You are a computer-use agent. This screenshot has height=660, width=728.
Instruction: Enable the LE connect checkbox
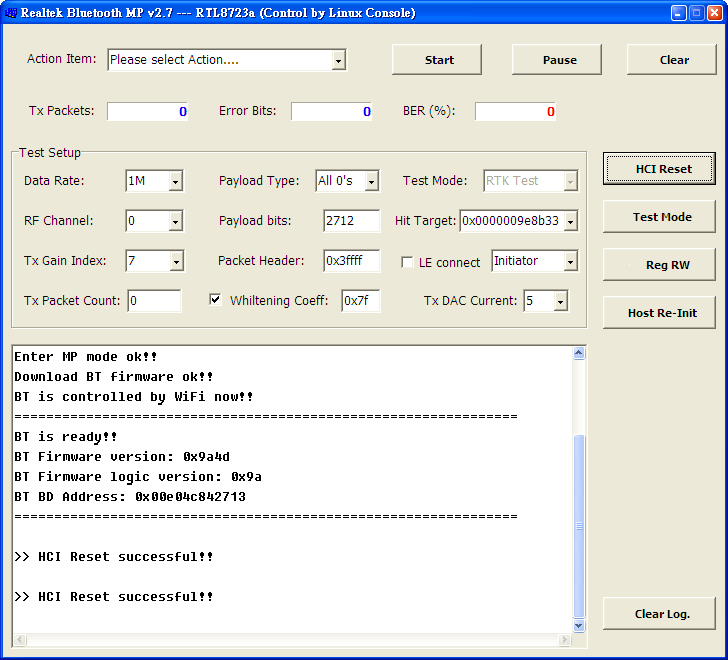(407, 262)
